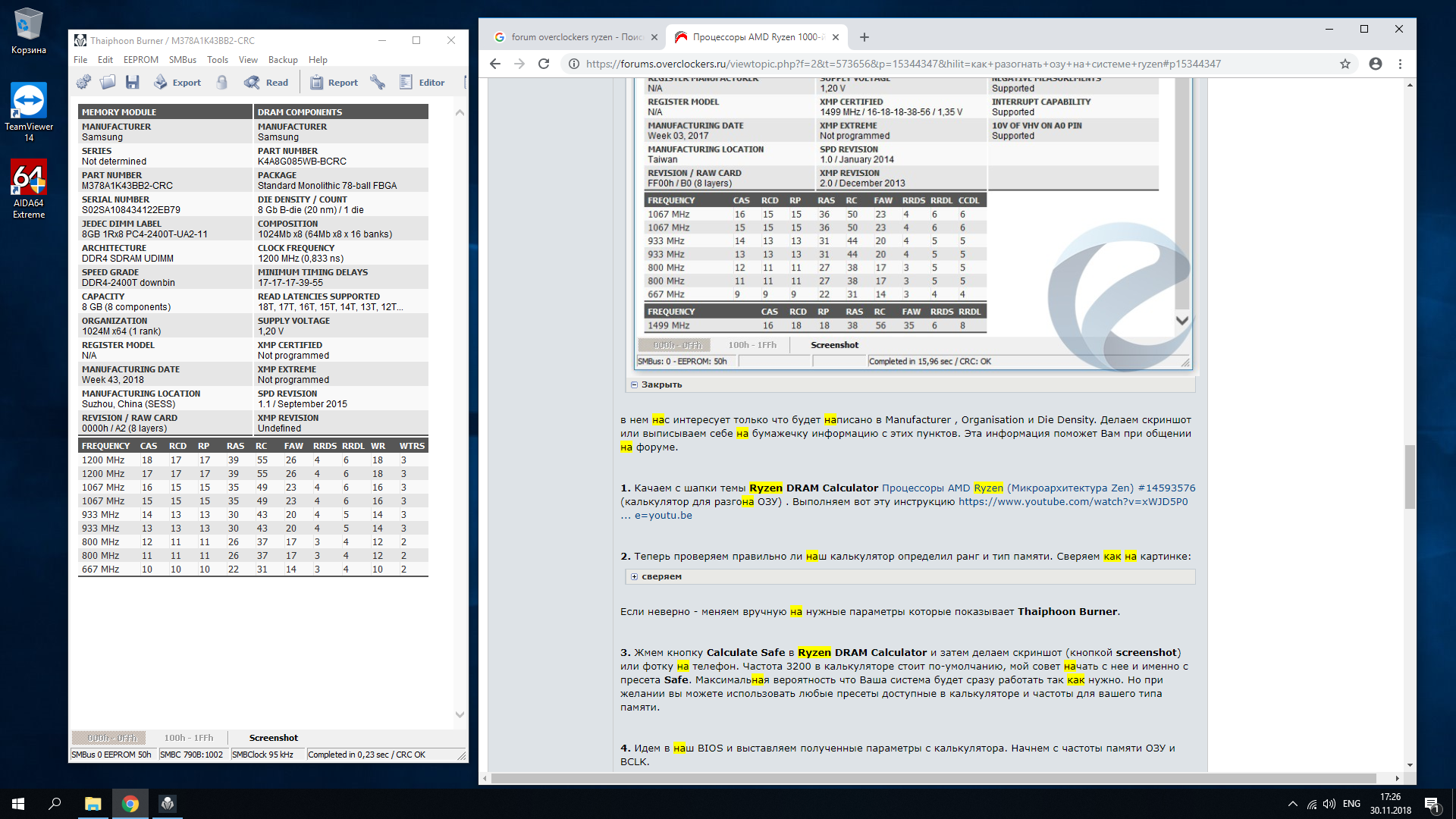
Task: Open the YouTube instruction link
Action: click(x=1072, y=501)
